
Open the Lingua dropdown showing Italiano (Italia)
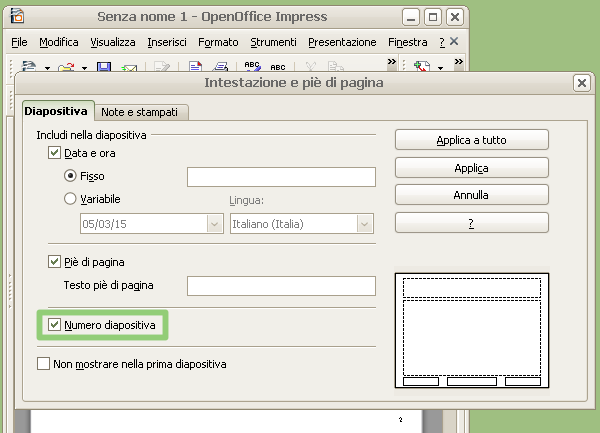(365, 224)
